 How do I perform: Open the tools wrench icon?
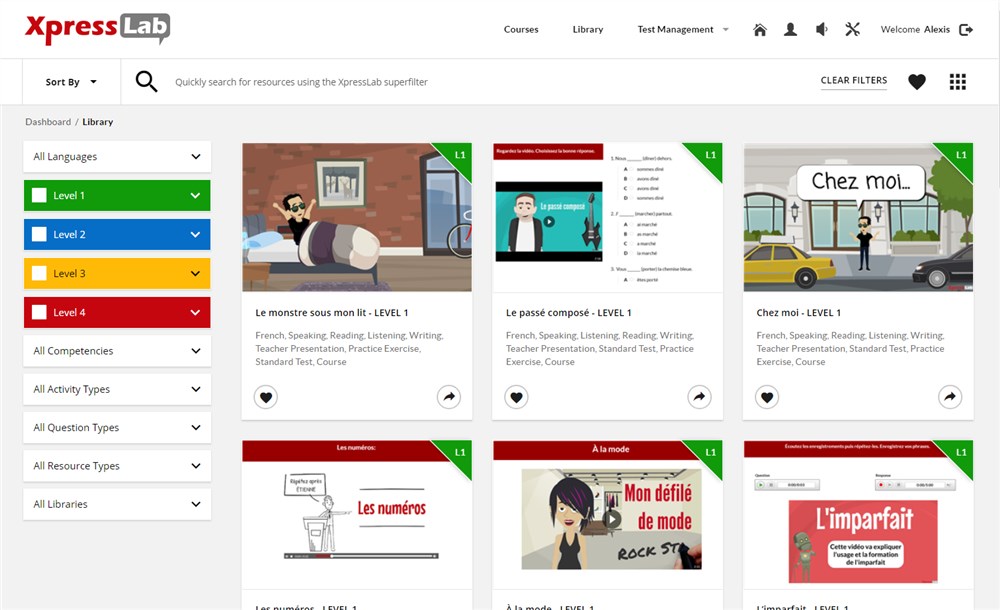click(x=853, y=29)
